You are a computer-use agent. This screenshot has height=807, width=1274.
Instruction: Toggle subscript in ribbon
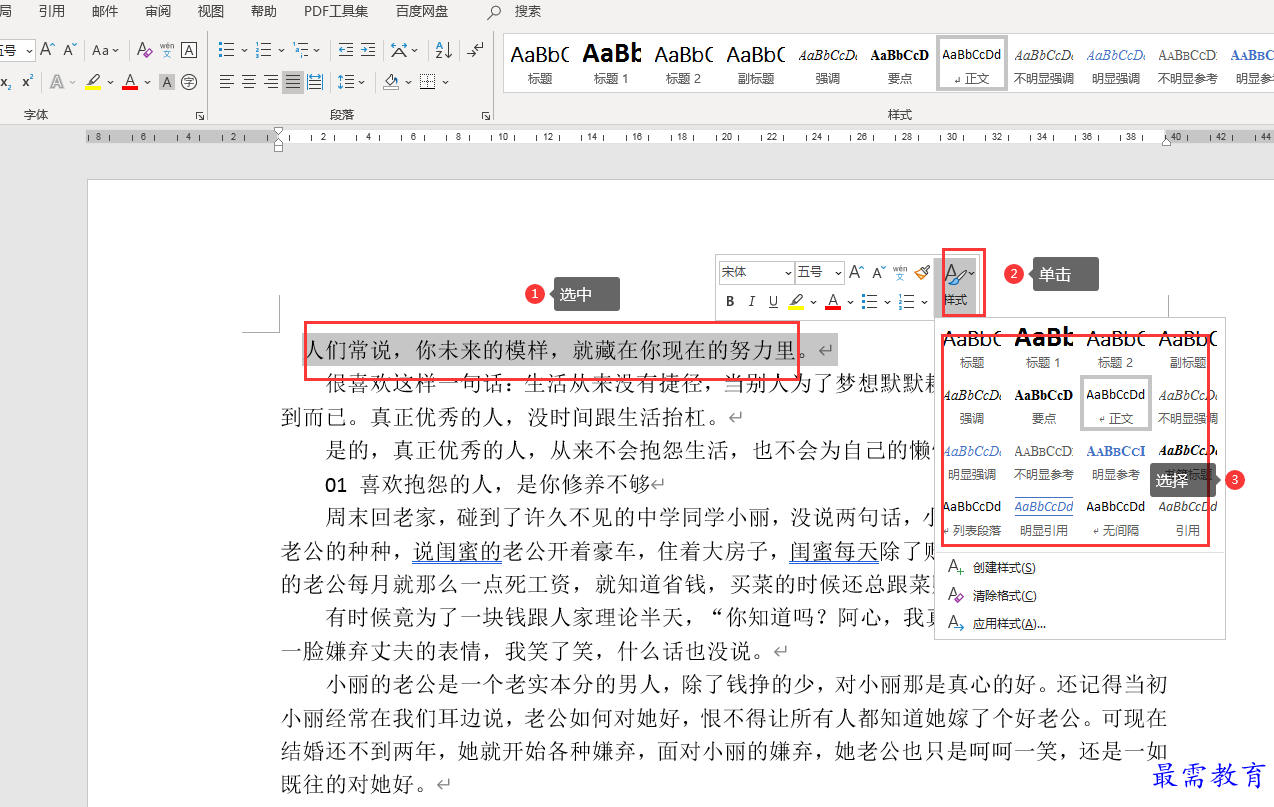pyautogui.click(x=6, y=82)
